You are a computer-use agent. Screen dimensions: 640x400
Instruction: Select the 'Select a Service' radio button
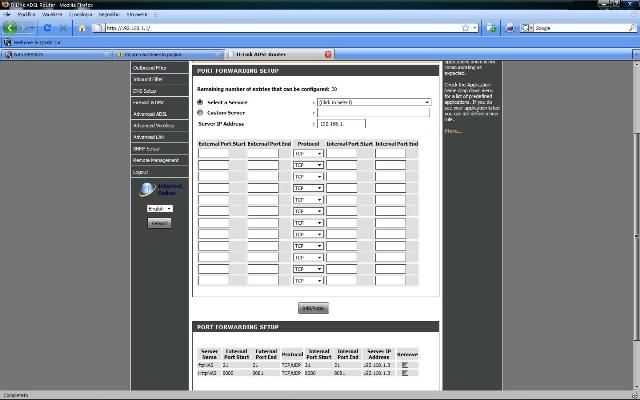click(x=200, y=102)
